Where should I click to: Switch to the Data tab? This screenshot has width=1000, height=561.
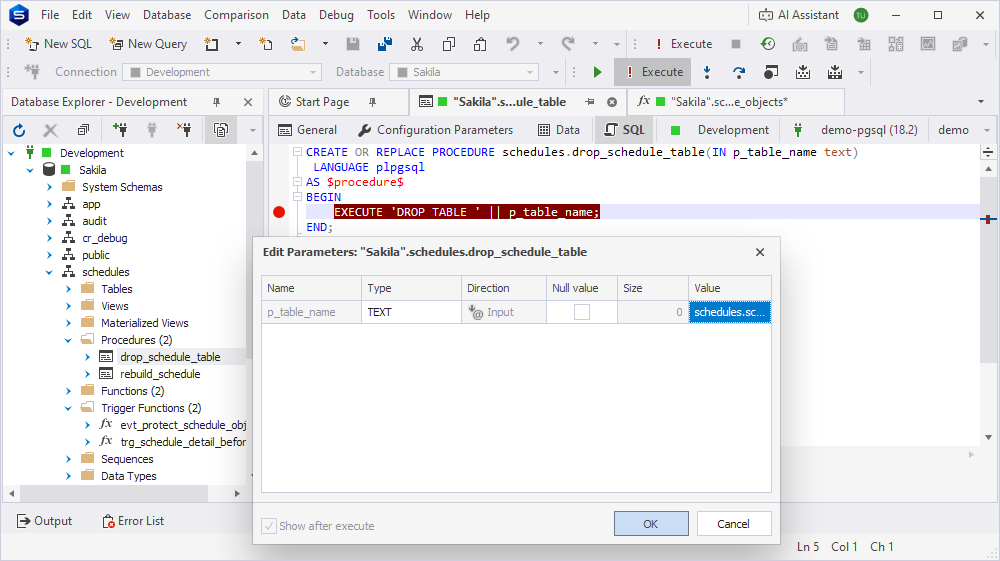[559, 130]
